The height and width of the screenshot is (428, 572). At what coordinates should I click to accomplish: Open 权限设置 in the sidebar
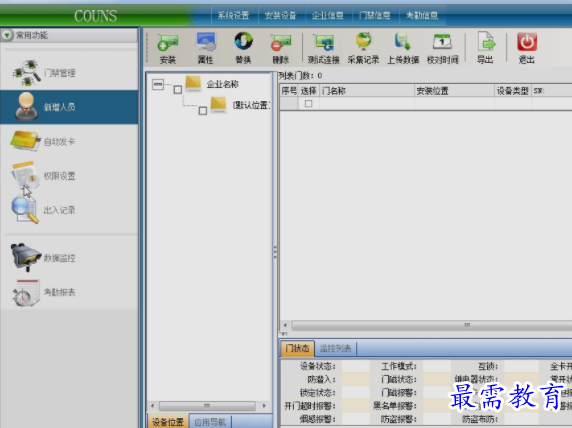[69, 176]
